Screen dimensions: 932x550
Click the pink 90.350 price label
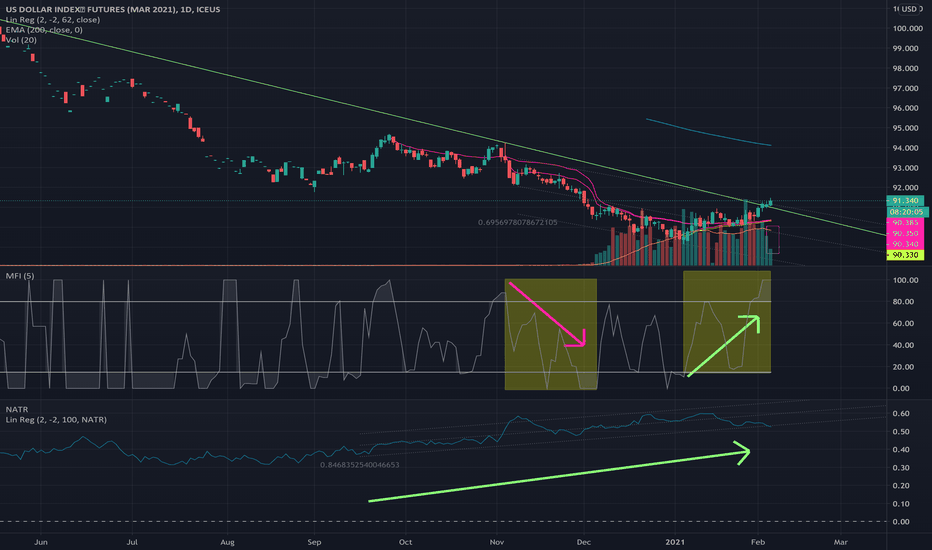tap(905, 233)
